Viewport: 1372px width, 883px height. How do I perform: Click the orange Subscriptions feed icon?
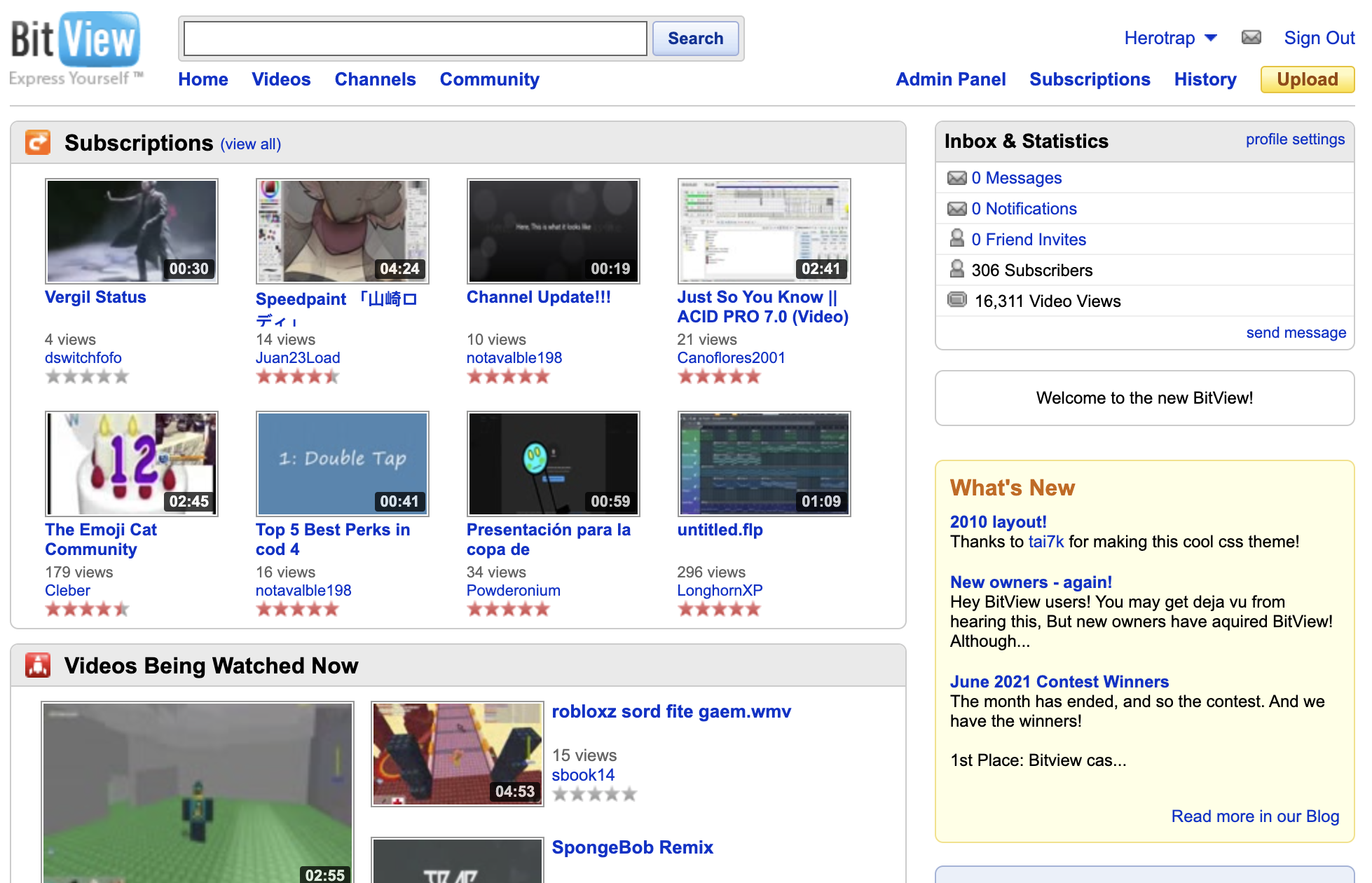pyautogui.click(x=38, y=142)
